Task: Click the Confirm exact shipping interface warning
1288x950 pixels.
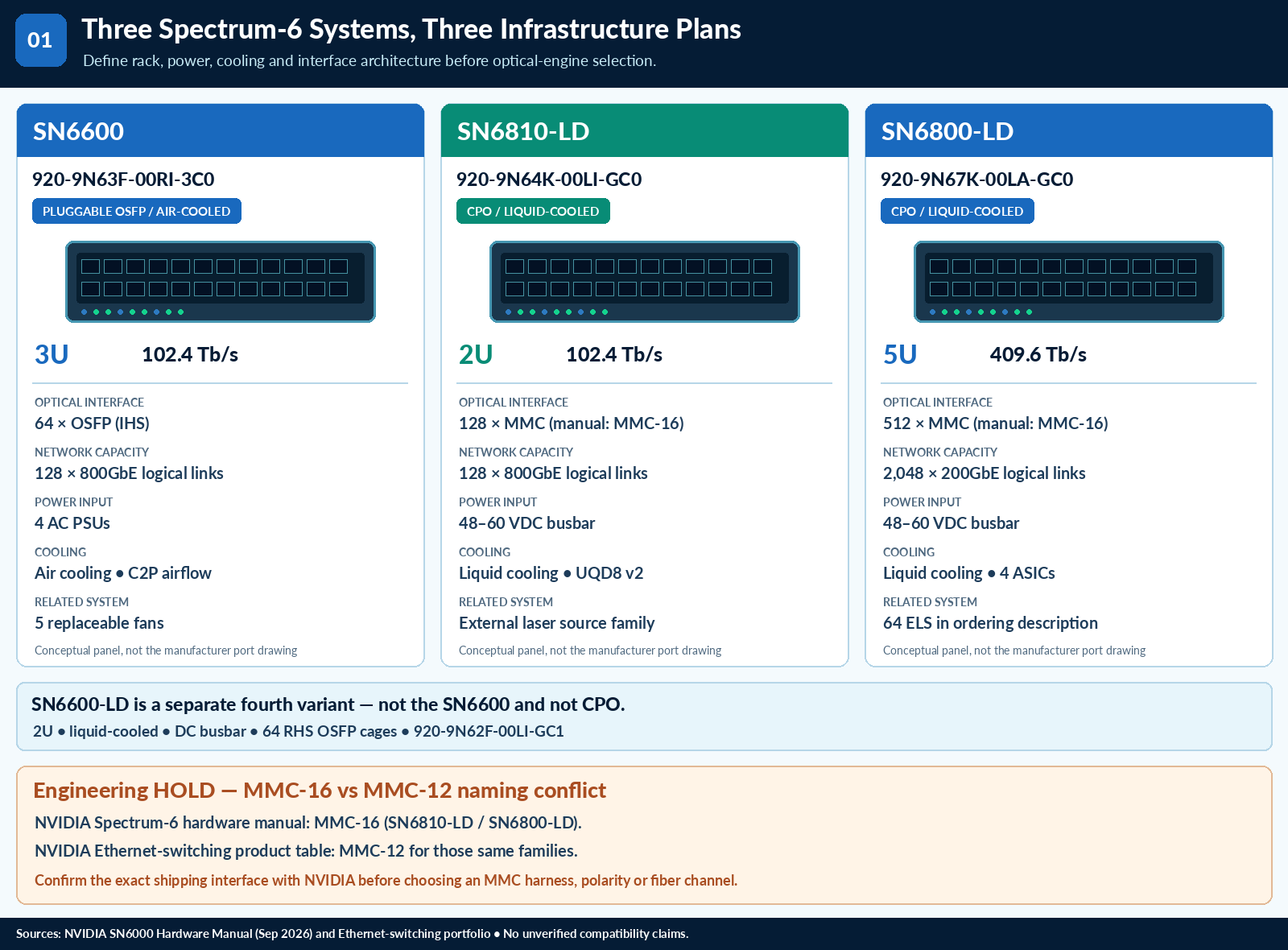Action: click(x=386, y=880)
